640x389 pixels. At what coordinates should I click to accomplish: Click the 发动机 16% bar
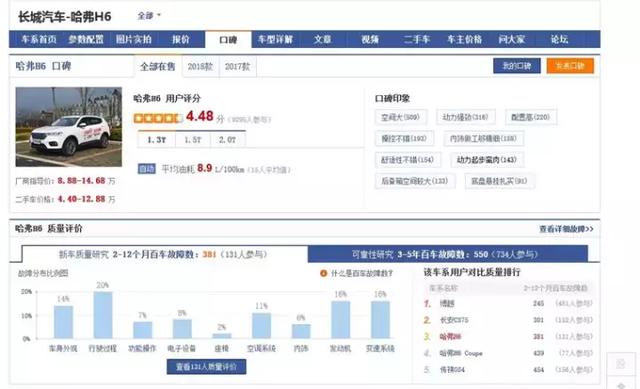click(340, 320)
